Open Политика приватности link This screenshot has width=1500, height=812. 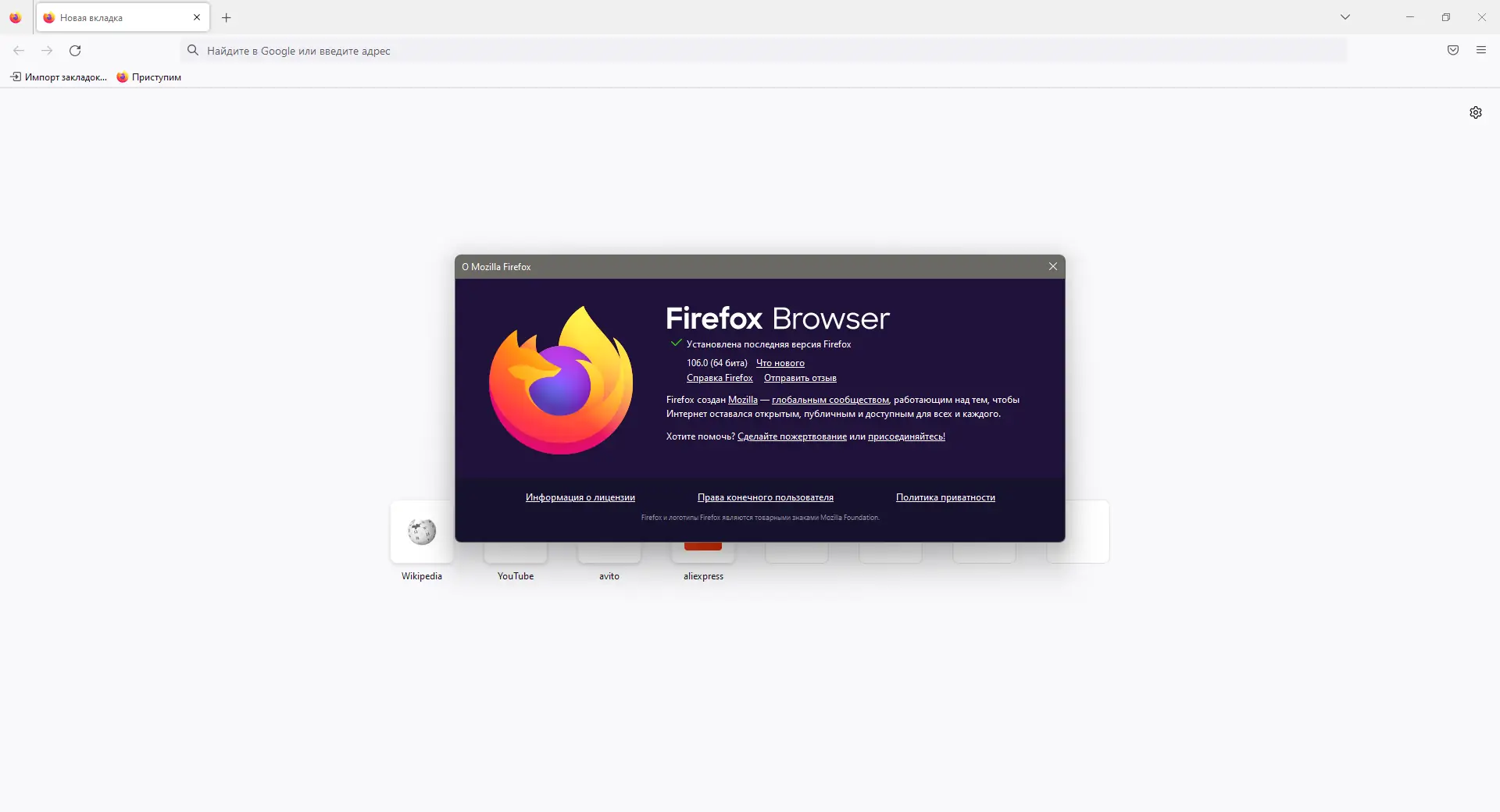[945, 497]
